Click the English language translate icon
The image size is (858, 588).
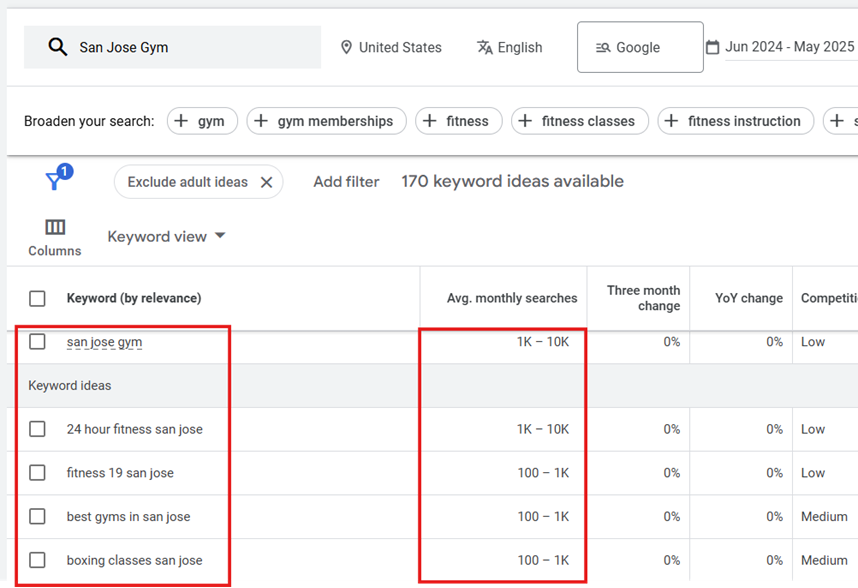point(484,48)
